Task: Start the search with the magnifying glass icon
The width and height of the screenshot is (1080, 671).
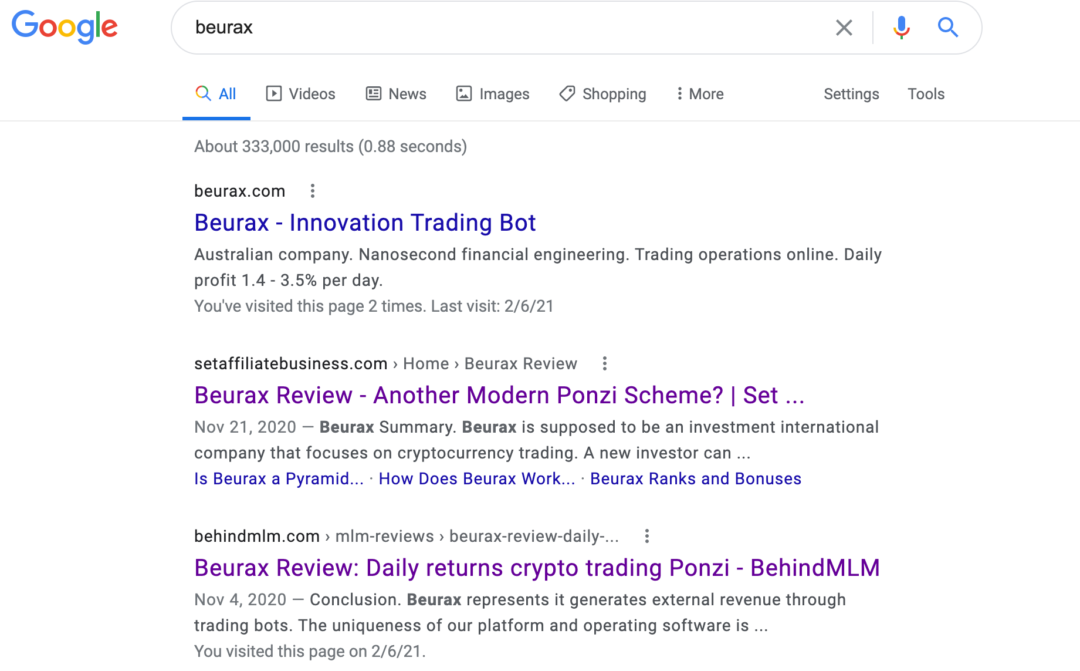Action: coord(947,27)
